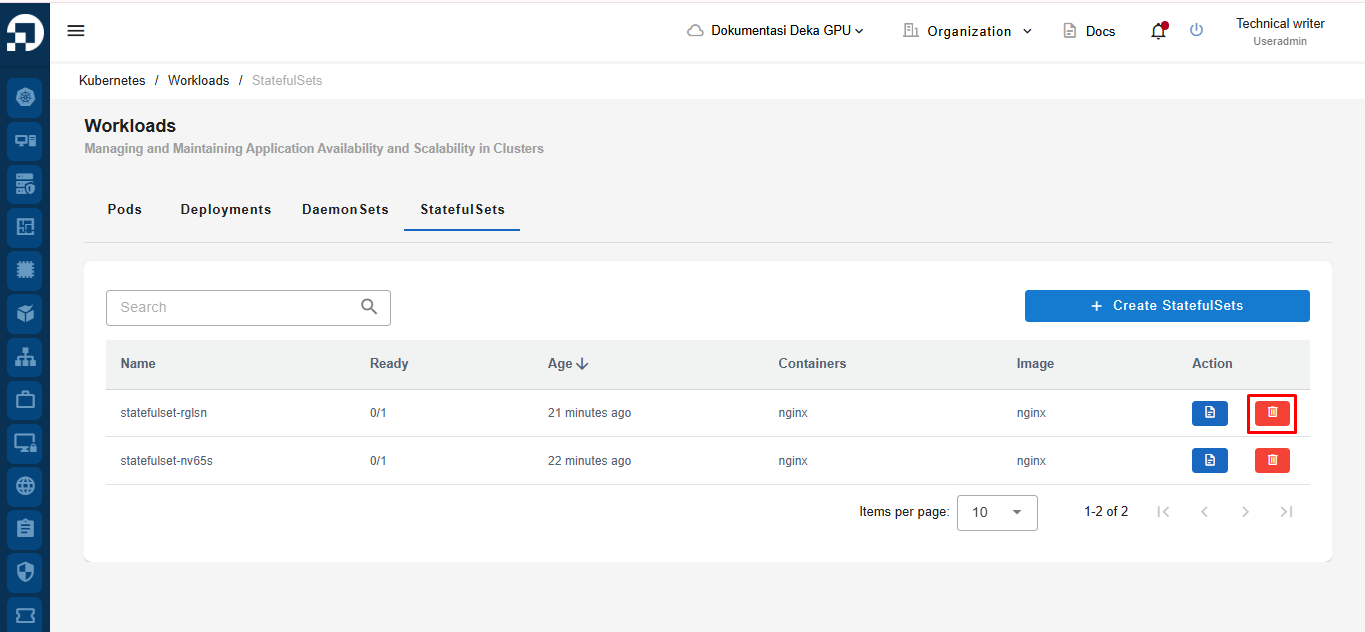Viewport: 1365px width, 632px height.
Task: Select the DaemonSets tab
Action: 345,210
